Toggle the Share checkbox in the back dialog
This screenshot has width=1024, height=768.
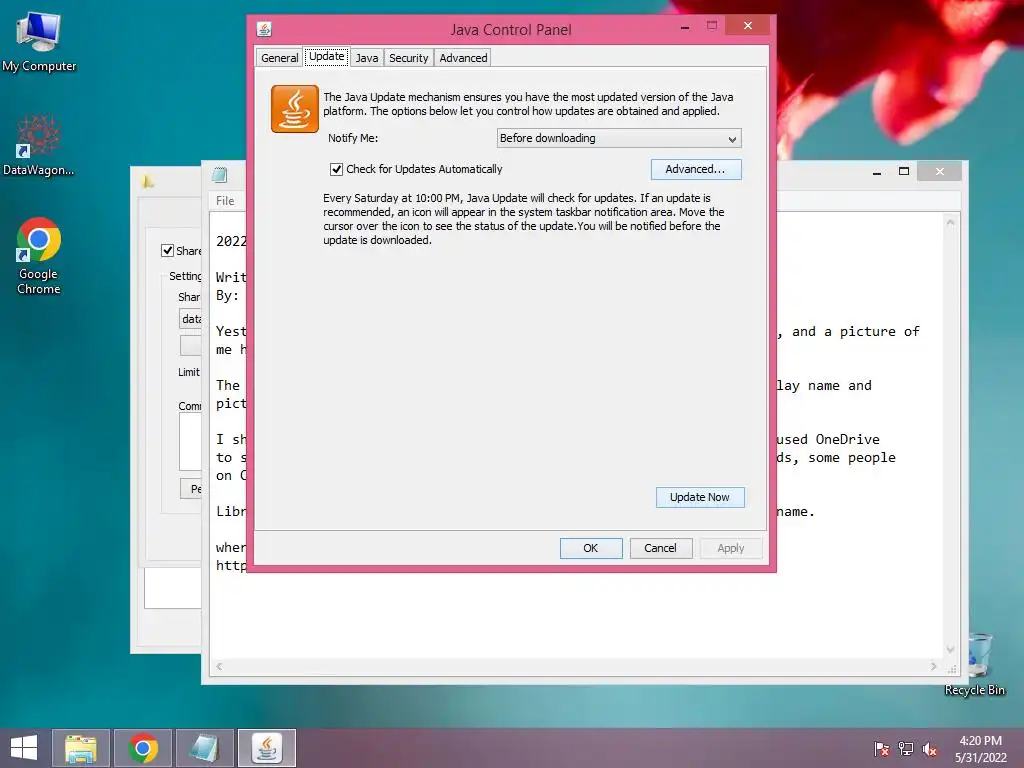[167, 251]
